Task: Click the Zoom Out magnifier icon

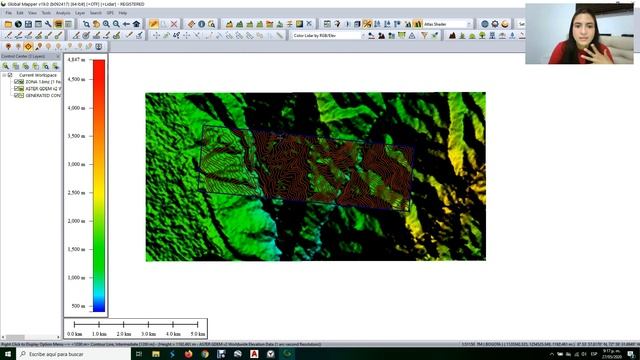Action: [116, 24]
